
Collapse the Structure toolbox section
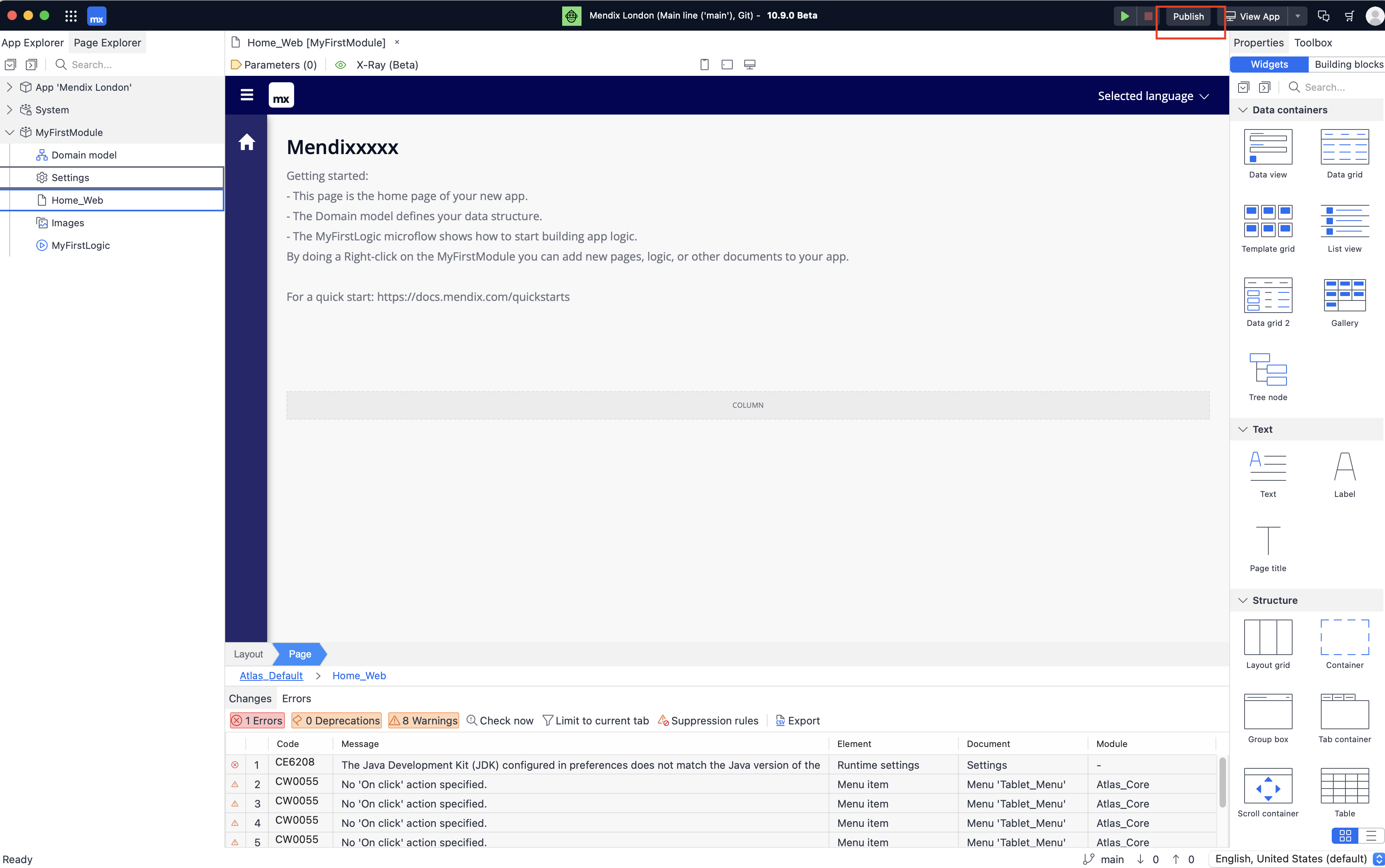point(1243,601)
